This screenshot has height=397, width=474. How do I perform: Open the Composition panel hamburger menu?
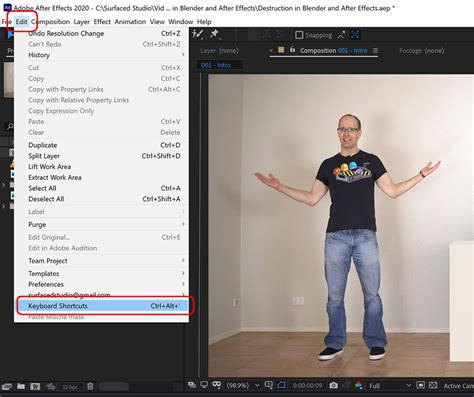375,51
